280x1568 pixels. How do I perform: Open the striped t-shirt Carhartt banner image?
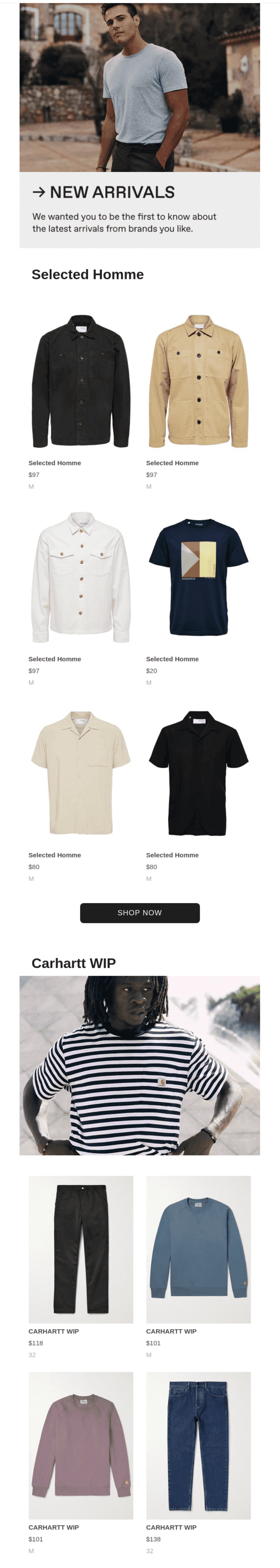tap(139, 1065)
